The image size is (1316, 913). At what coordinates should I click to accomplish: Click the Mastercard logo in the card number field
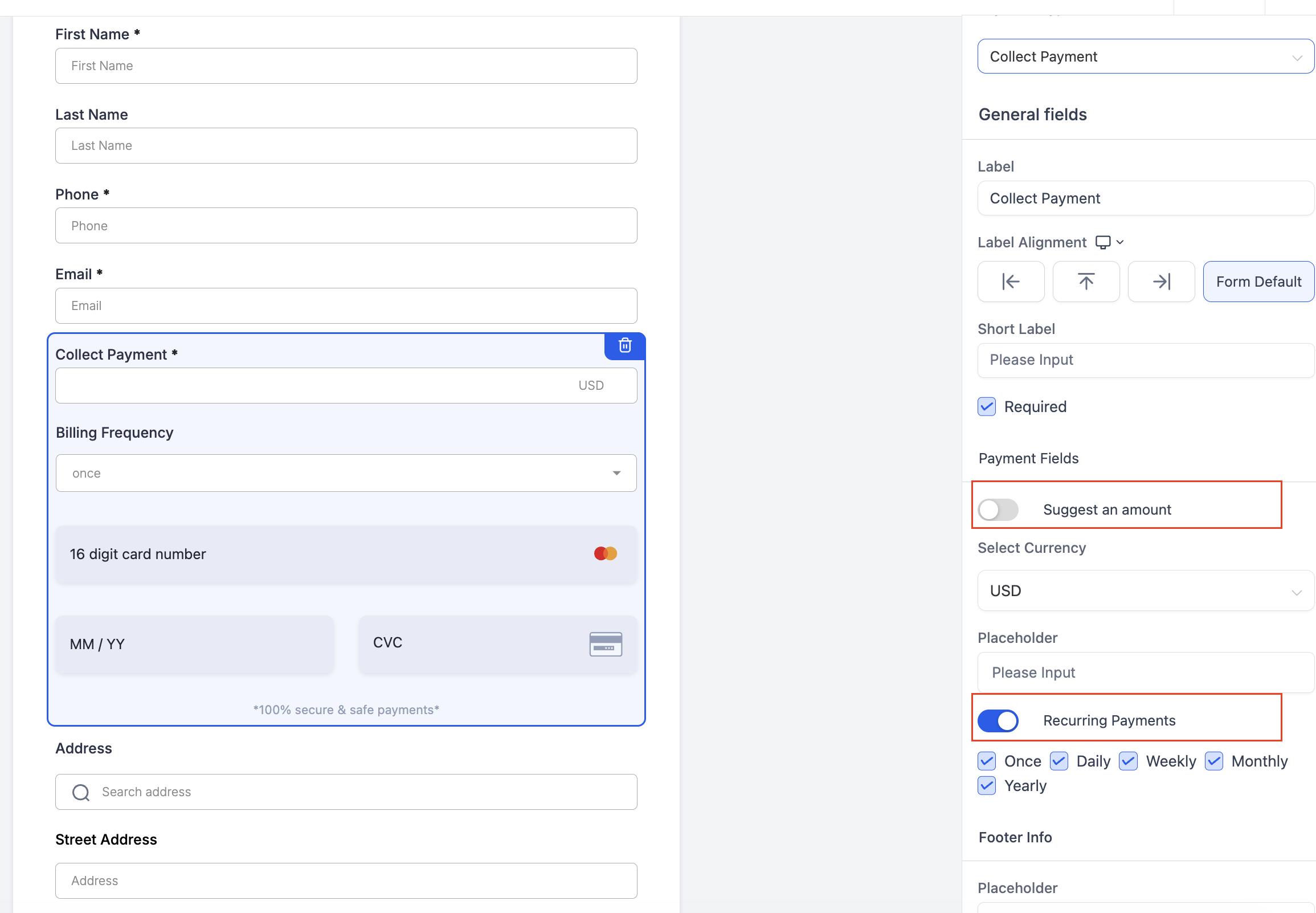(x=606, y=554)
